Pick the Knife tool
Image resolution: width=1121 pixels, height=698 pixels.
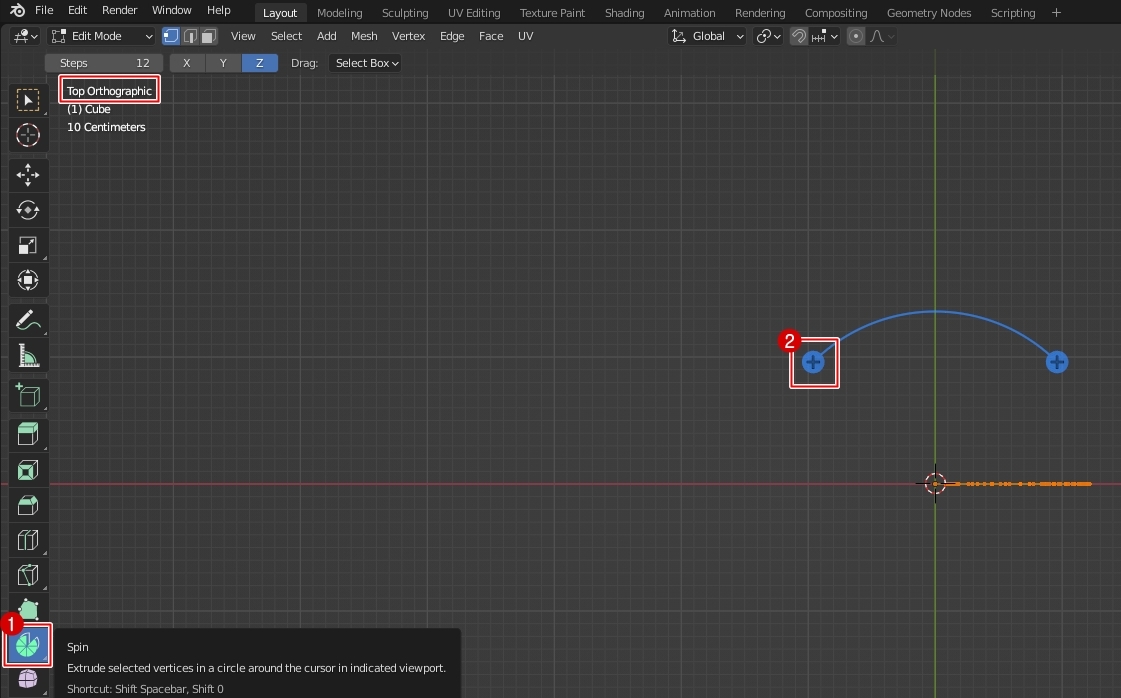[28, 575]
